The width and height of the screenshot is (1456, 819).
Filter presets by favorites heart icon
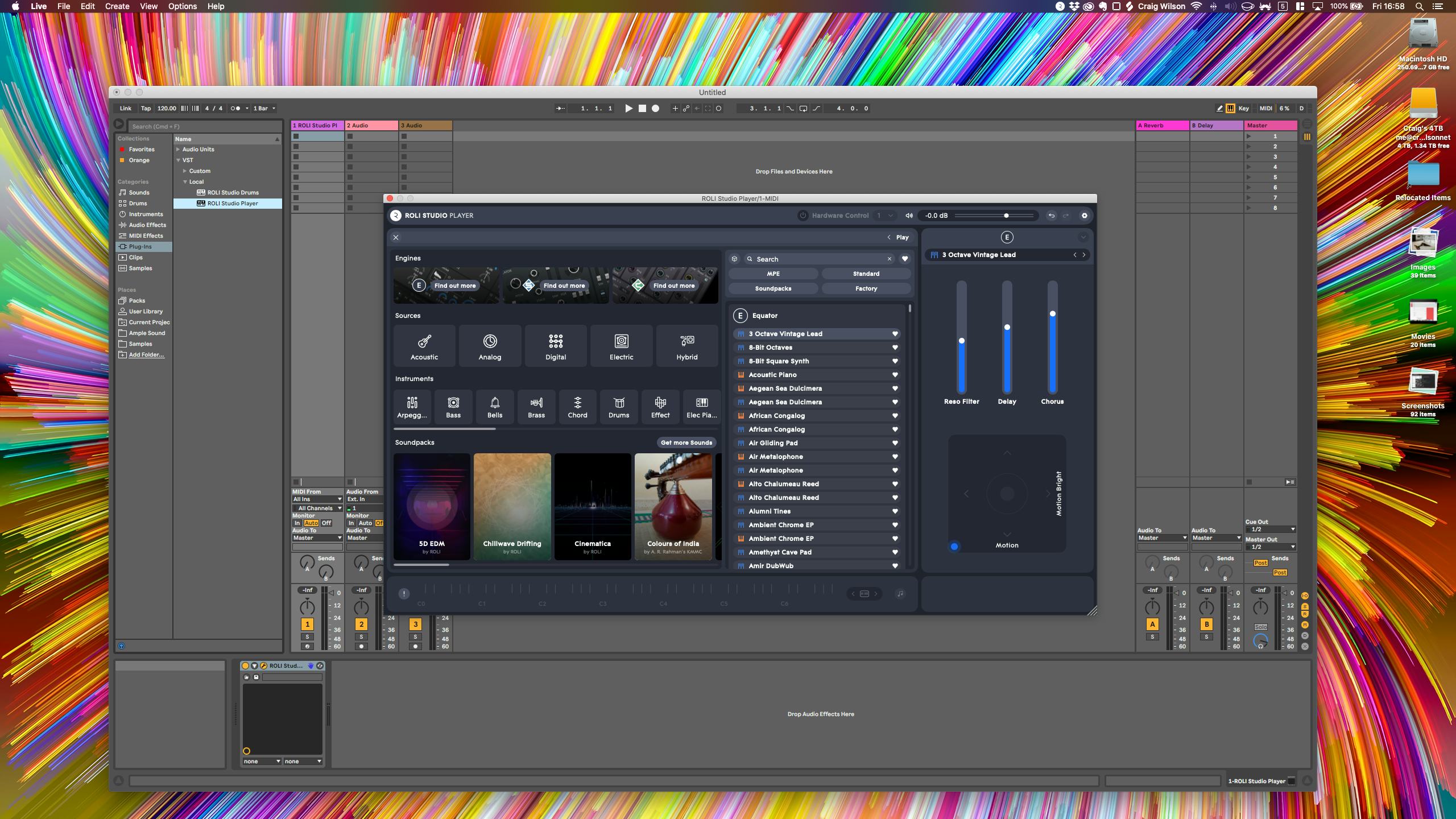click(x=904, y=259)
